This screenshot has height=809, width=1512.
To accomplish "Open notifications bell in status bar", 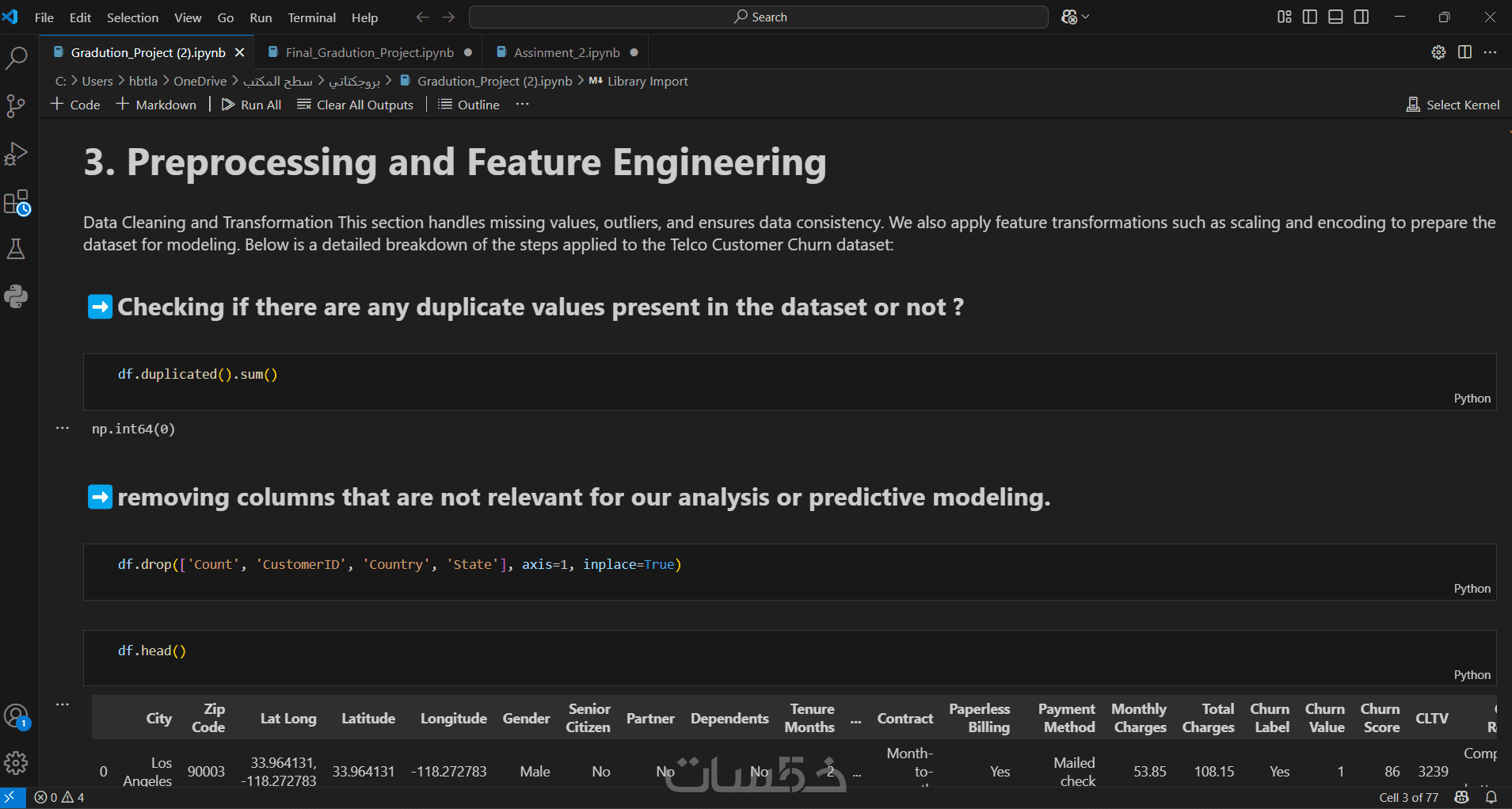I will [1491, 797].
